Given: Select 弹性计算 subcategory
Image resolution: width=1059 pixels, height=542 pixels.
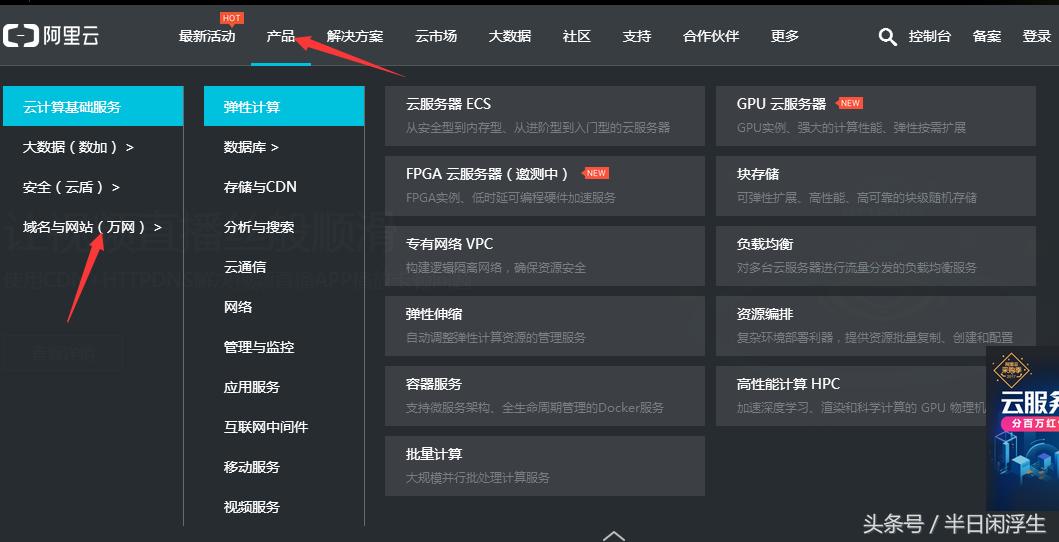Looking at the screenshot, I should click(284, 106).
